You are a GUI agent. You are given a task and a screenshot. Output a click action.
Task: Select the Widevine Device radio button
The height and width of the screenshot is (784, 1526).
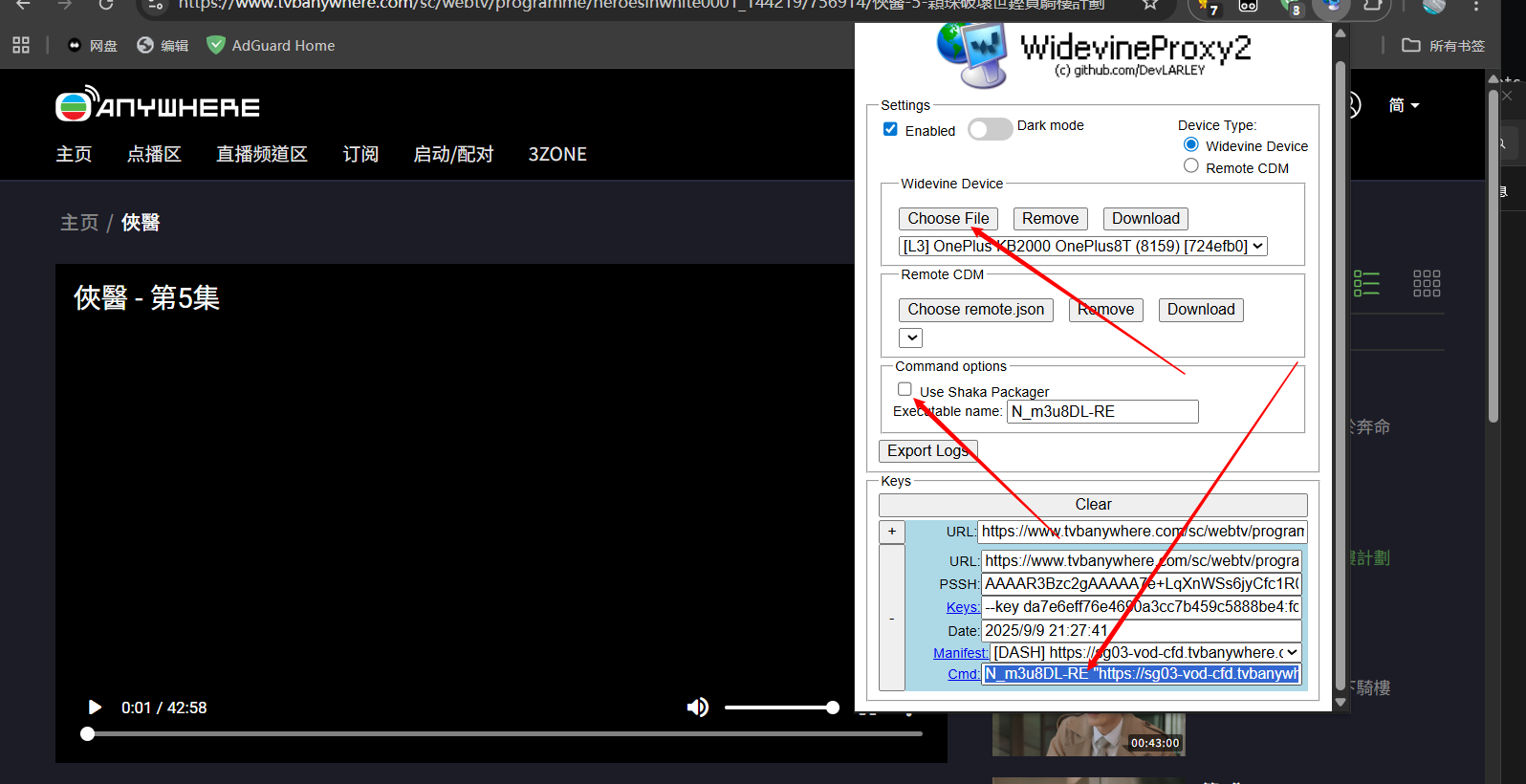pos(1191,144)
